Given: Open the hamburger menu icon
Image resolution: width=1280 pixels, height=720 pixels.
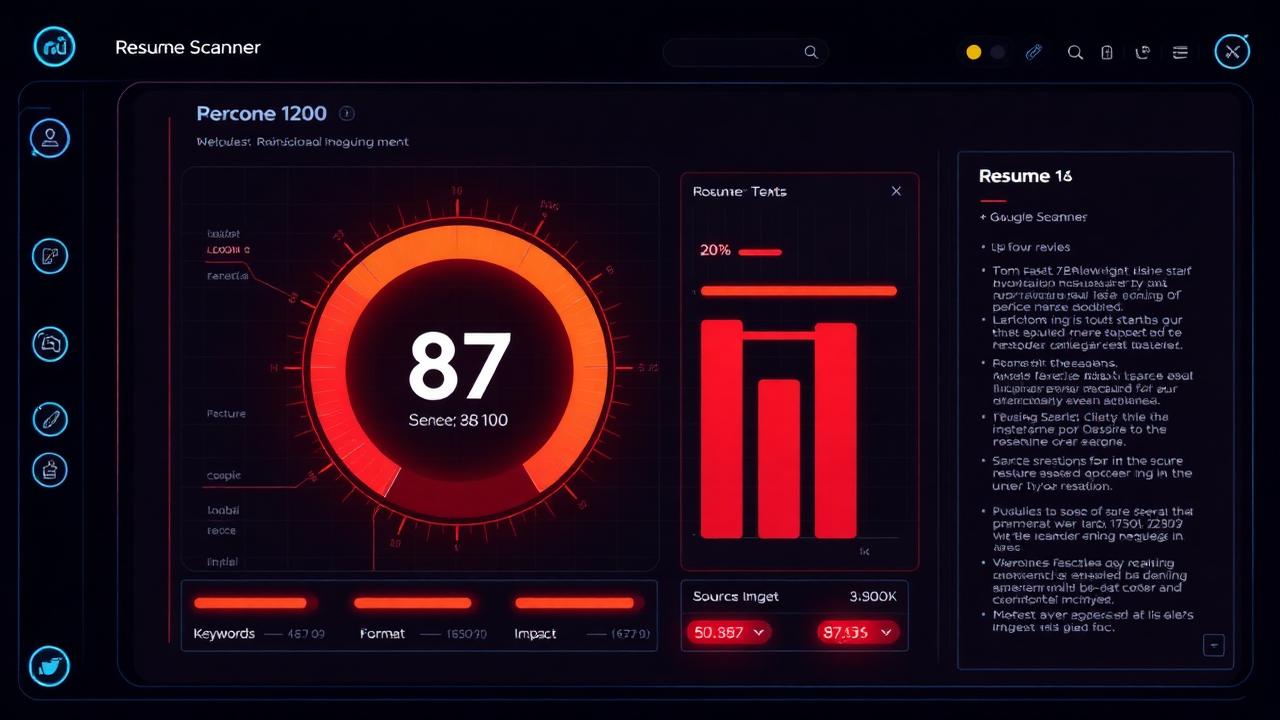Looking at the screenshot, I should point(1180,52).
